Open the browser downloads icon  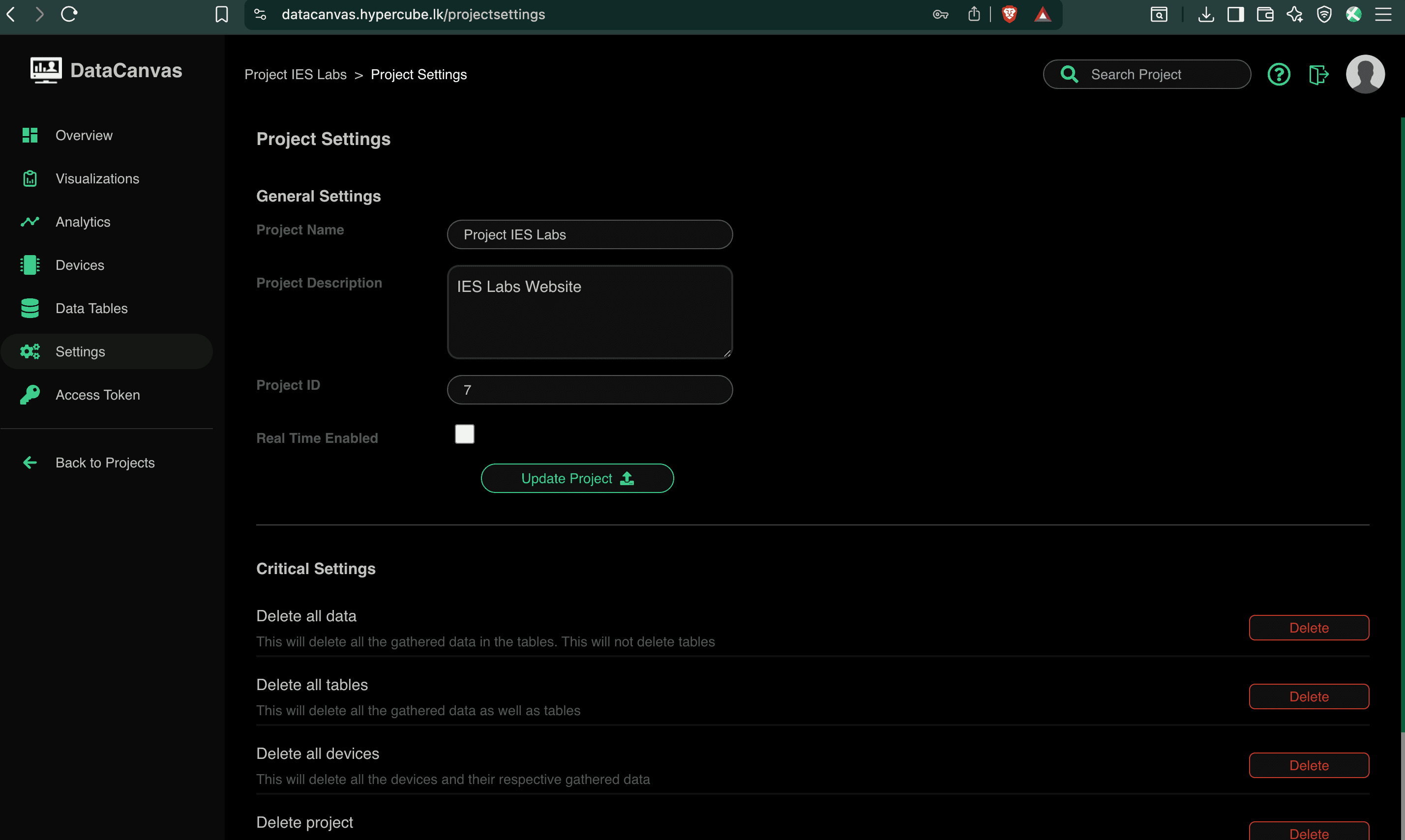tap(1206, 14)
